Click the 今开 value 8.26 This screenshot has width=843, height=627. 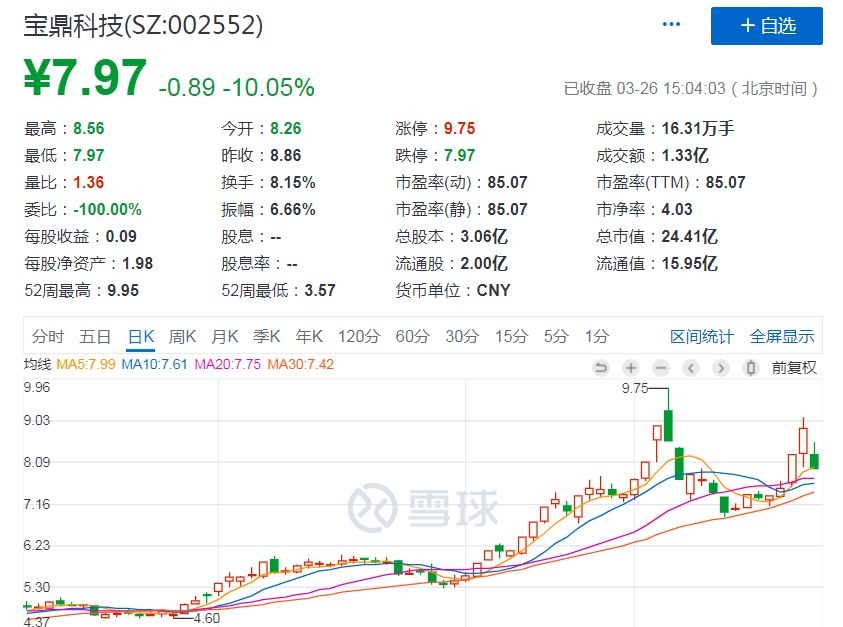coord(285,128)
